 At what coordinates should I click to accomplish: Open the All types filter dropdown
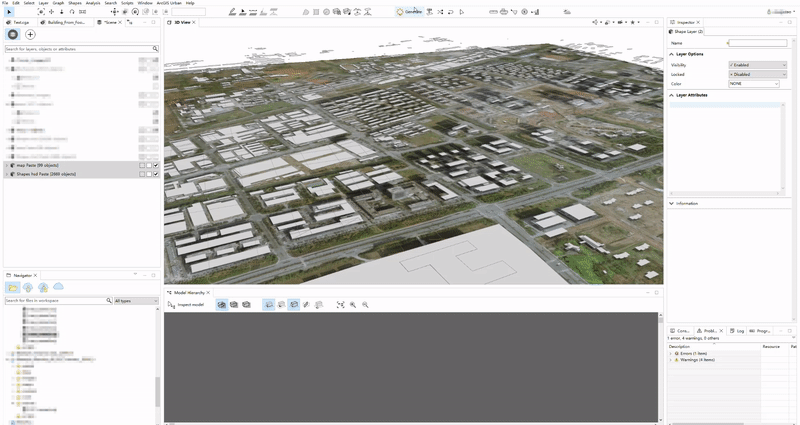(x=136, y=301)
